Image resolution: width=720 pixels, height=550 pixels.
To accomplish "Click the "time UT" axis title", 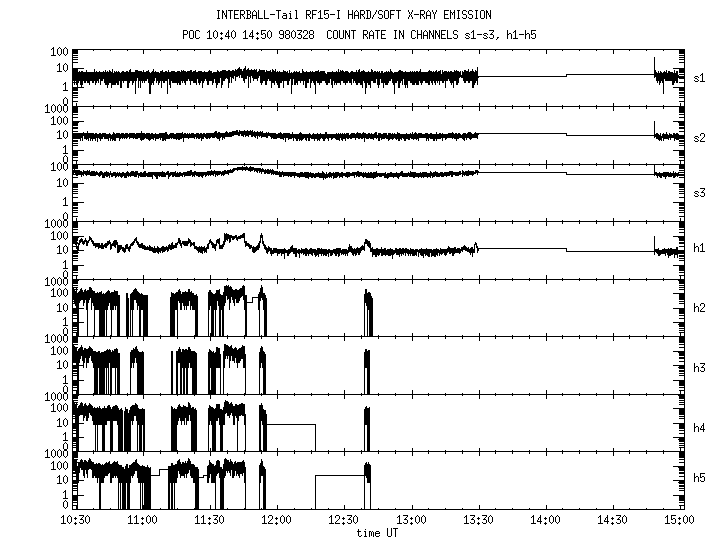I will [377, 533].
